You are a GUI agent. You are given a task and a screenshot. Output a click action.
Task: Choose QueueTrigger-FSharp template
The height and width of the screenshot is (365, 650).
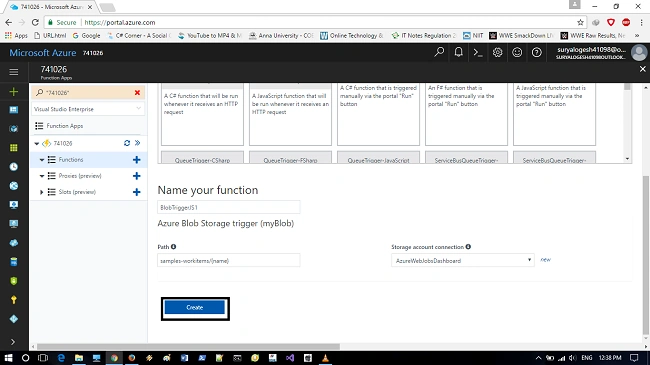point(290,157)
